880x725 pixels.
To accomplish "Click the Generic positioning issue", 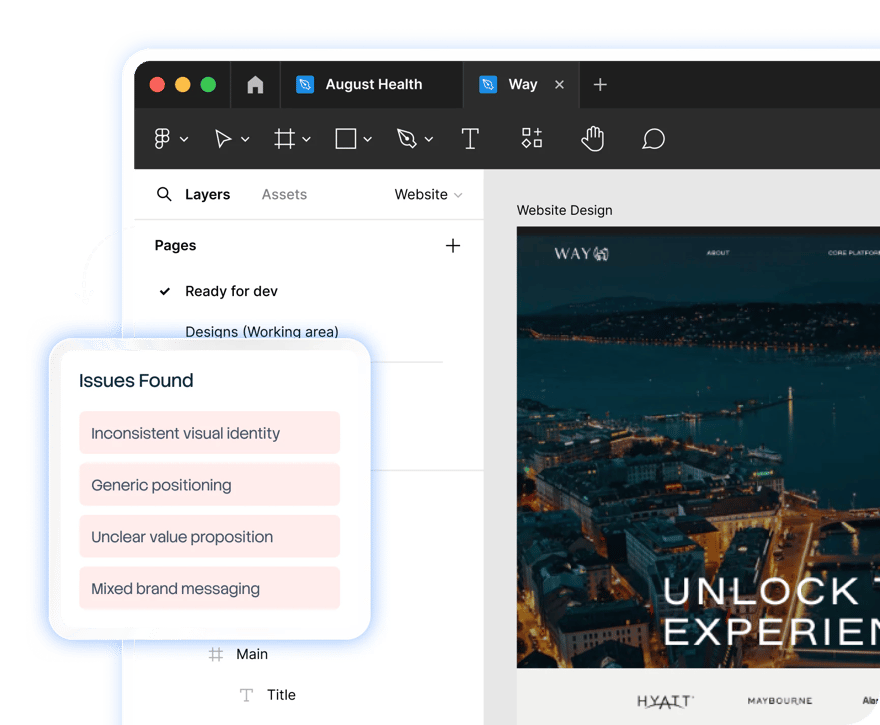I will 209,484.
